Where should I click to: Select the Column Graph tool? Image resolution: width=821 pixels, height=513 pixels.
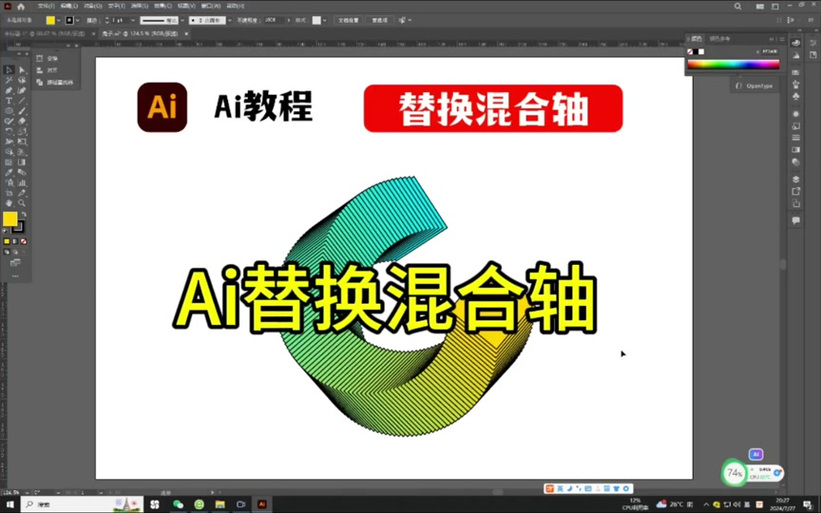[x=22, y=183]
